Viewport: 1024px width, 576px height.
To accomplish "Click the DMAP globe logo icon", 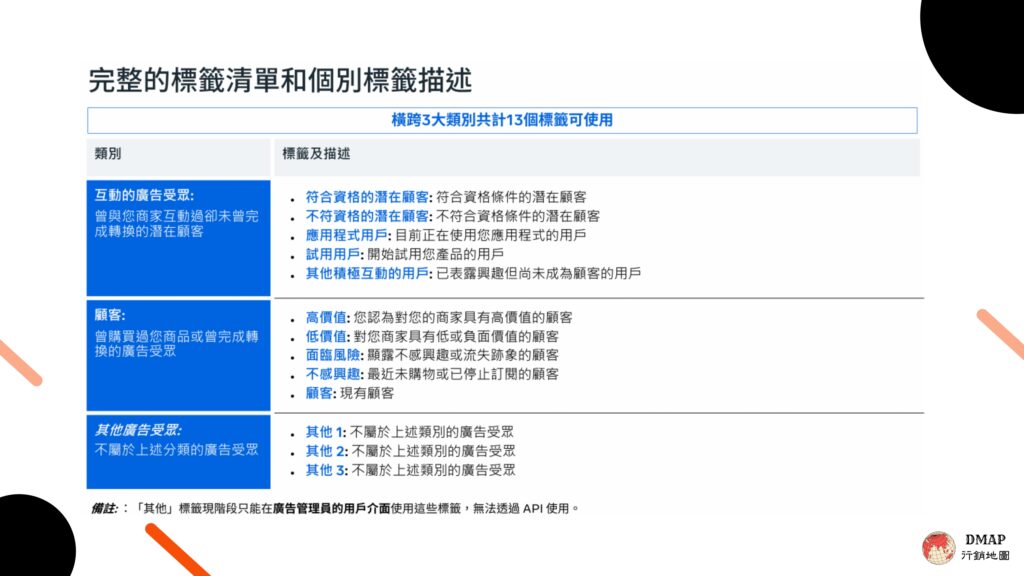I will click(x=938, y=547).
